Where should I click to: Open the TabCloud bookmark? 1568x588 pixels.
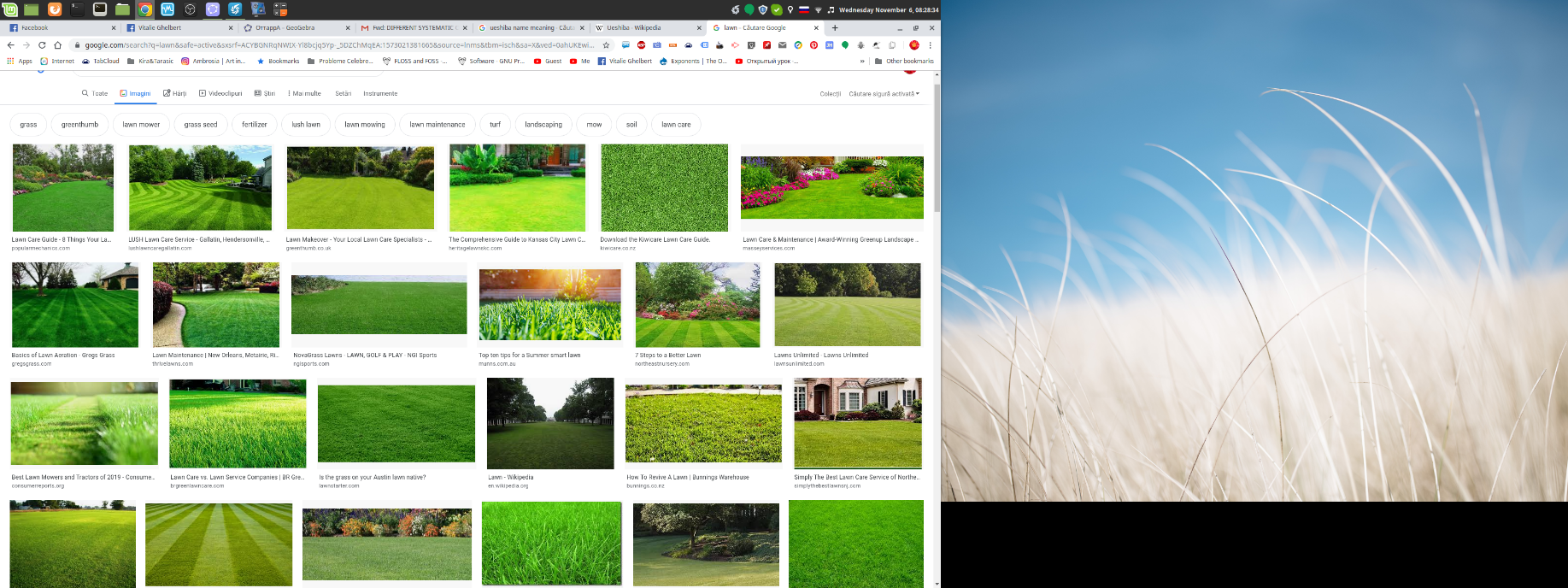101,61
